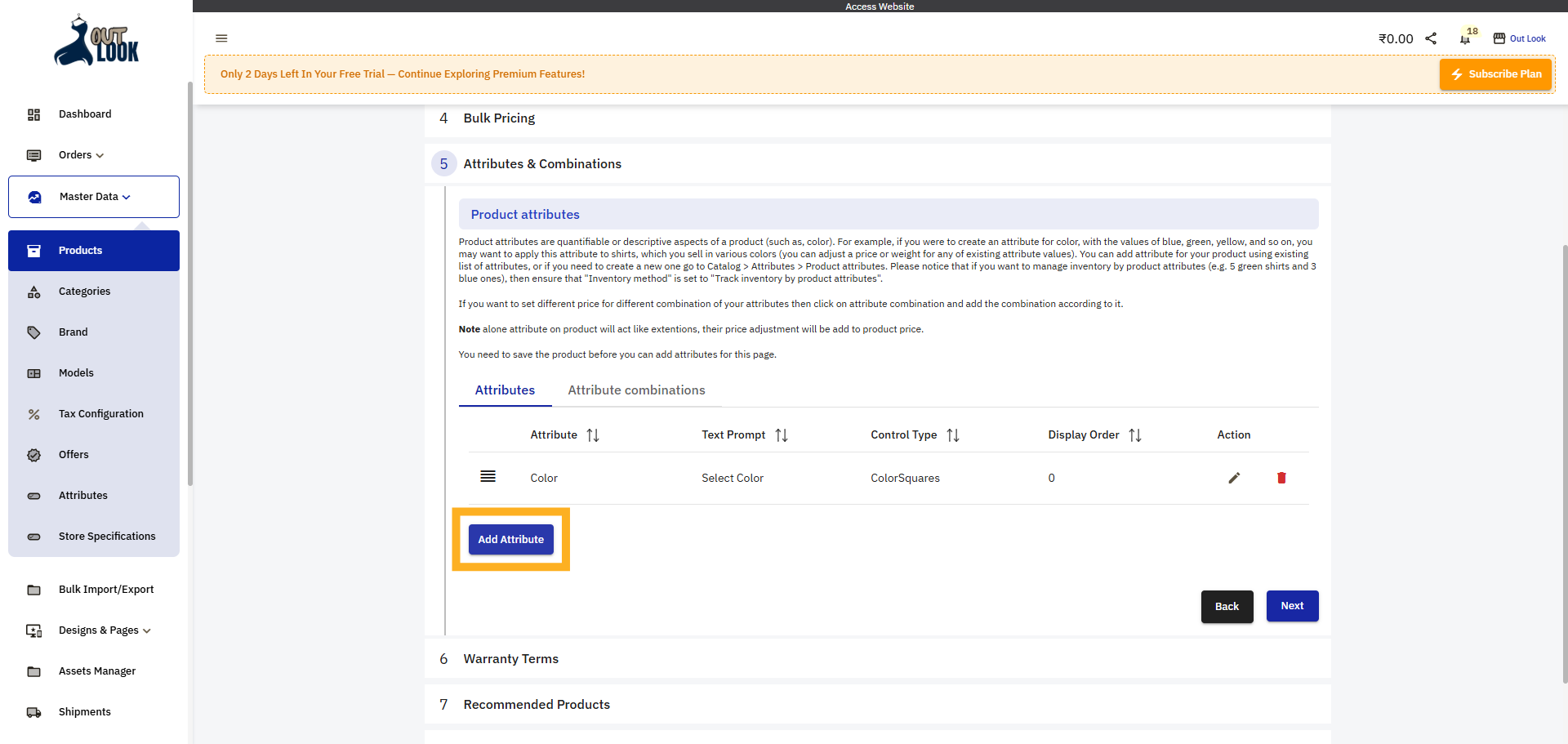Sort by Control Type column

(953, 435)
